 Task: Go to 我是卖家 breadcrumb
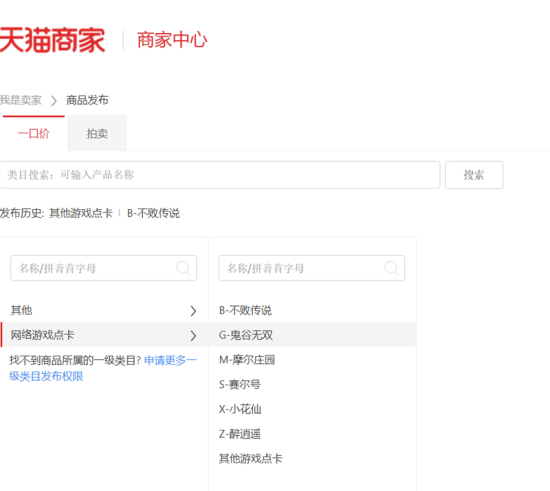click(21, 100)
